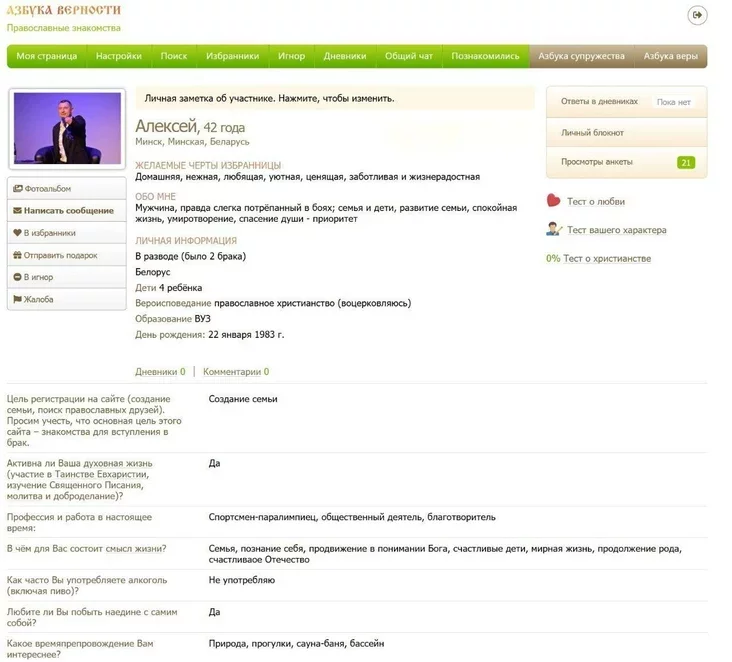Open the Комментарии 0 link
This screenshot has height=662, width=732.
point(236,372)
